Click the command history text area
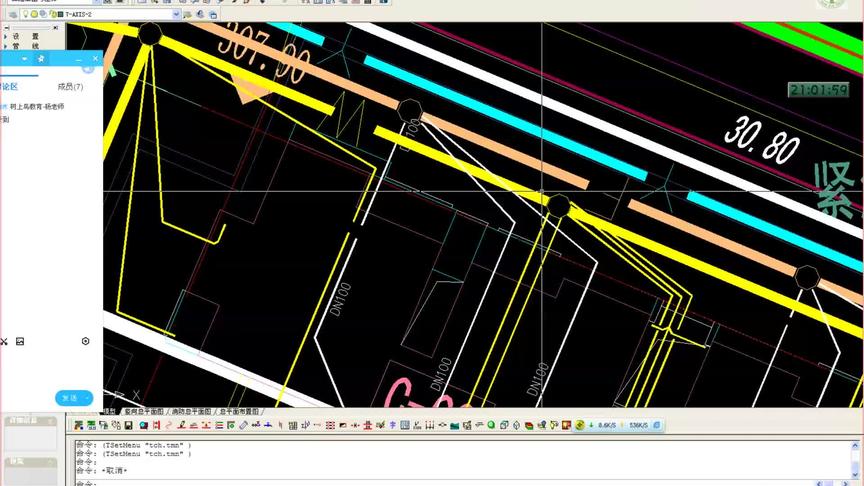 (463, 458)
